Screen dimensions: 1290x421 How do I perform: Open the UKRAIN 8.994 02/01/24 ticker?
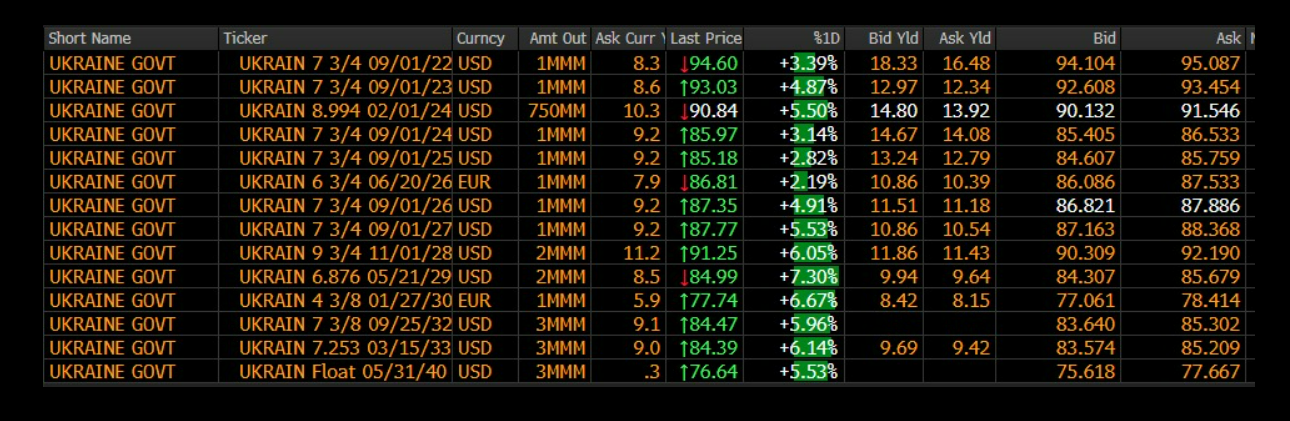click(345, 111)
